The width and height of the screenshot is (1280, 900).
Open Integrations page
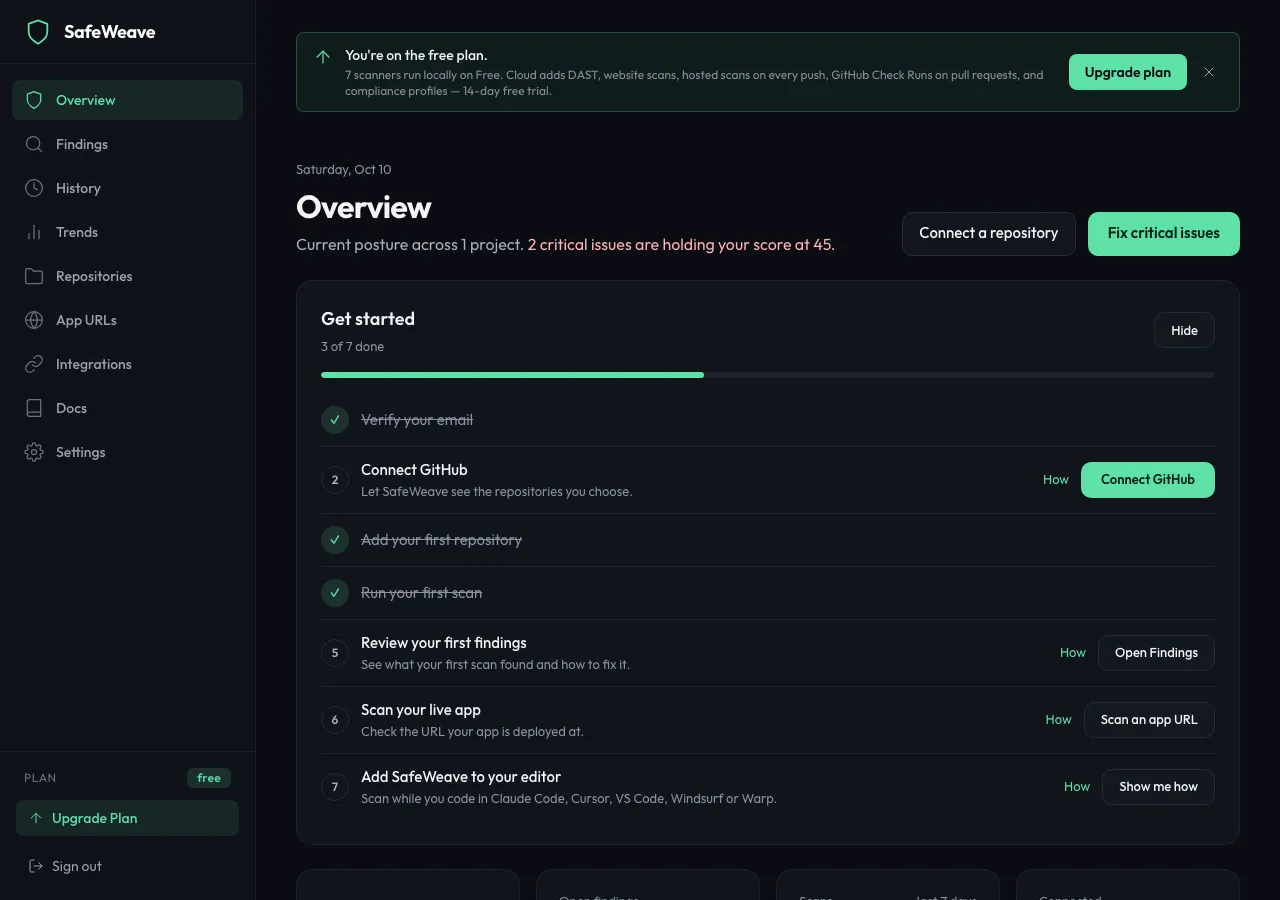coord(127,364)
